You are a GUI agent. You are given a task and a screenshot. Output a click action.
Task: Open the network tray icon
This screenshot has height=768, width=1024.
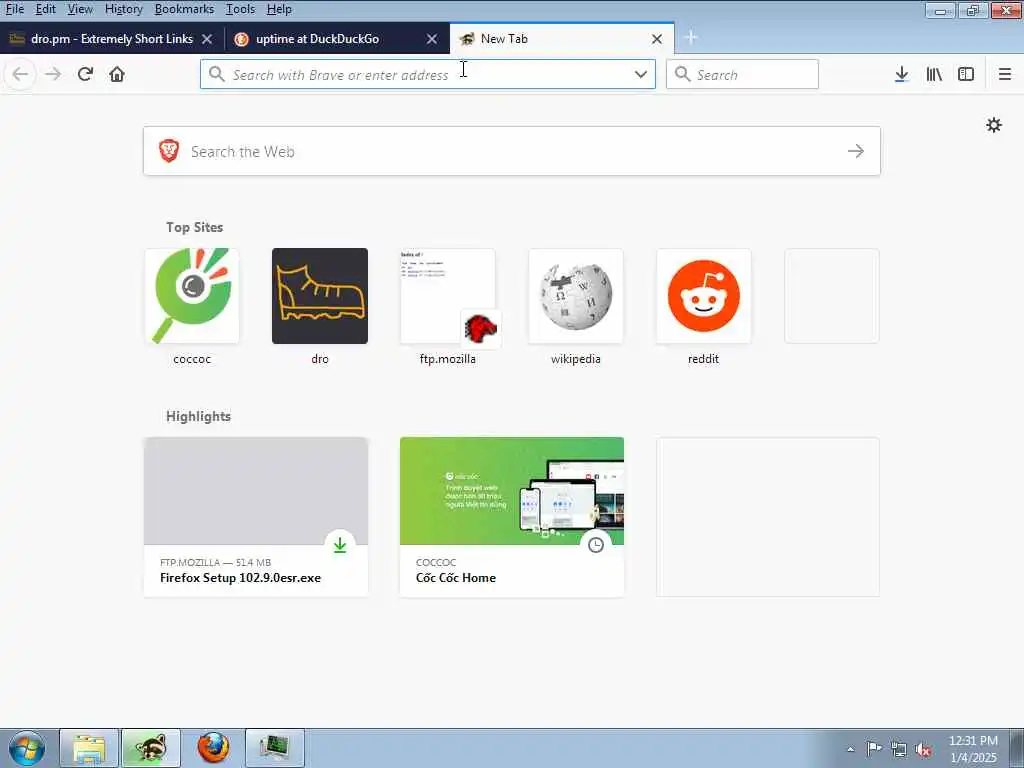[899, 749]
